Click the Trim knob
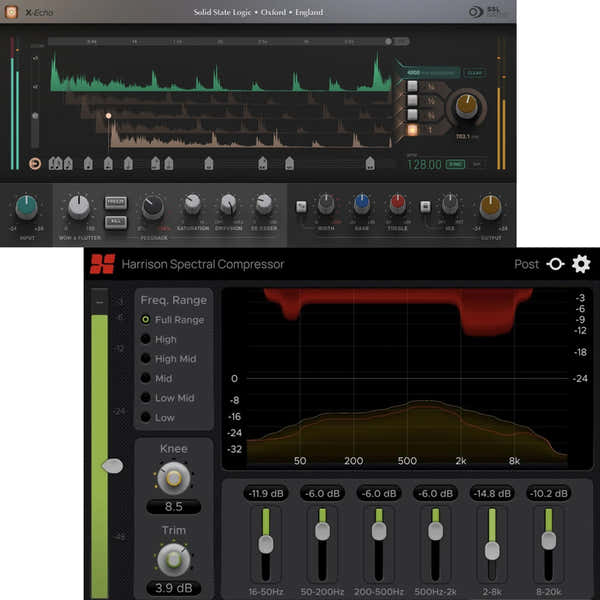The image size is (600, 600). coord(174,560)
